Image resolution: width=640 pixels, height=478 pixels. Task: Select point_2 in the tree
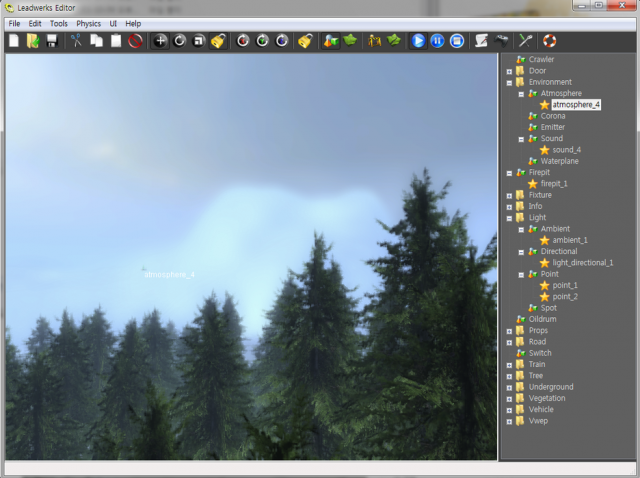[x=565, y=296]
